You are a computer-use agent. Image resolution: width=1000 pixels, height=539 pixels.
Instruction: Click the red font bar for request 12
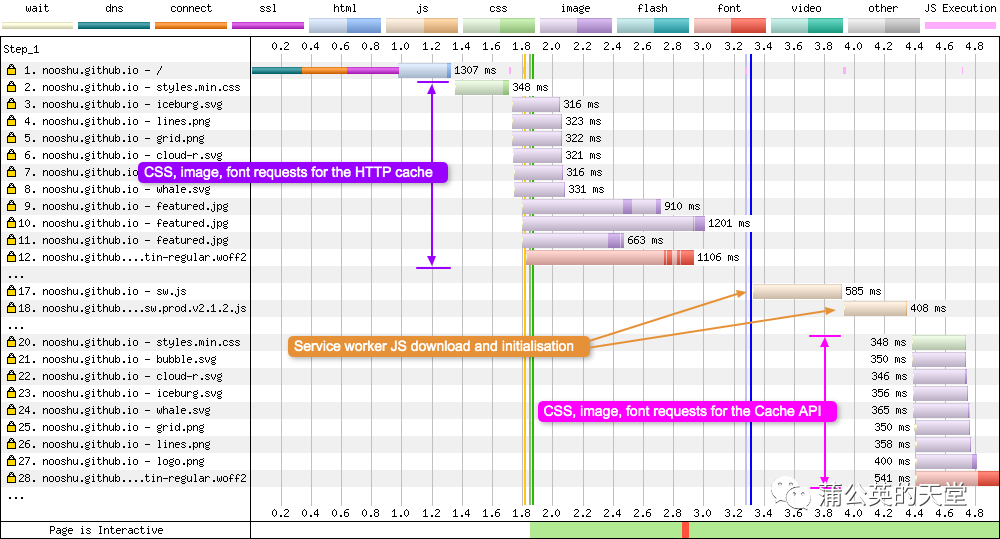[610, 258]
